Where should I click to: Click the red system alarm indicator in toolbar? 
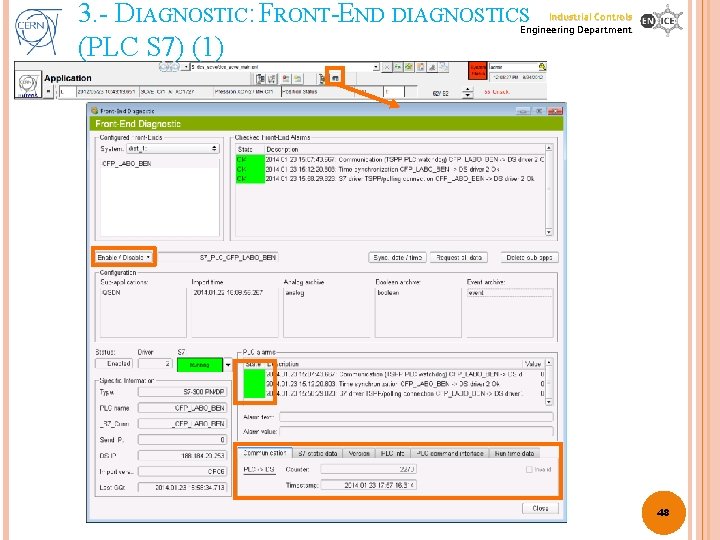(x=478, y=71)
